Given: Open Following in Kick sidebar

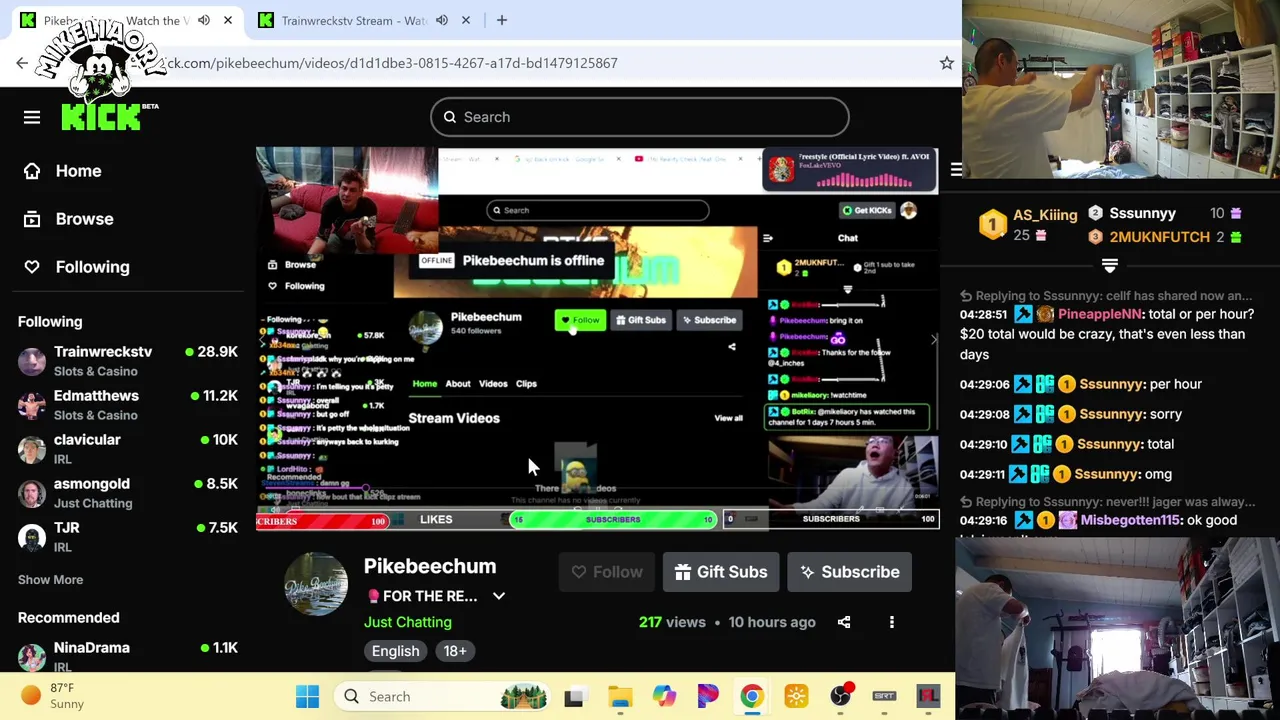Looking at the screenshot, I should point(78,267).
